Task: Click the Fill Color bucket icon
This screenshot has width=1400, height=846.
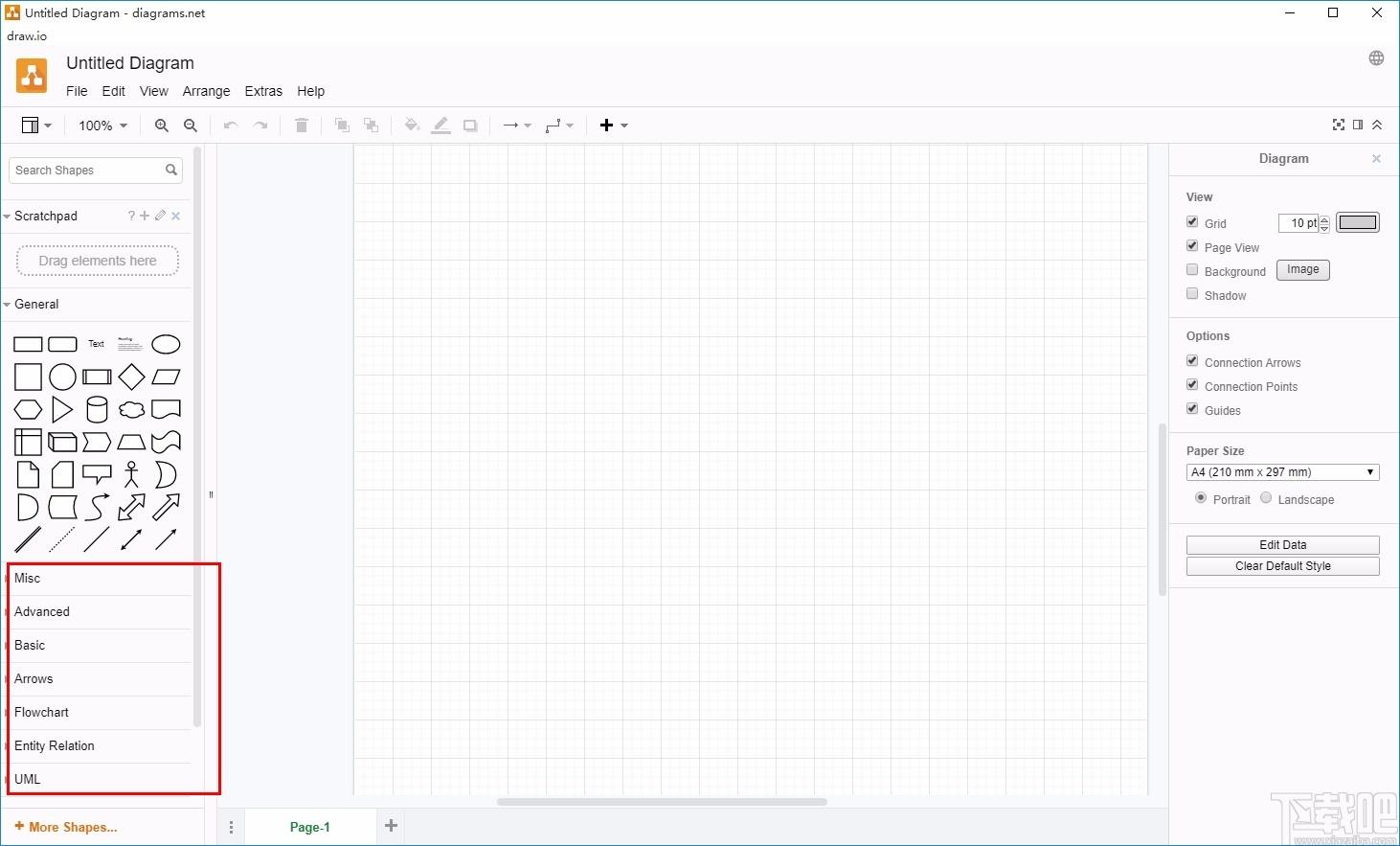Action: 412,126
